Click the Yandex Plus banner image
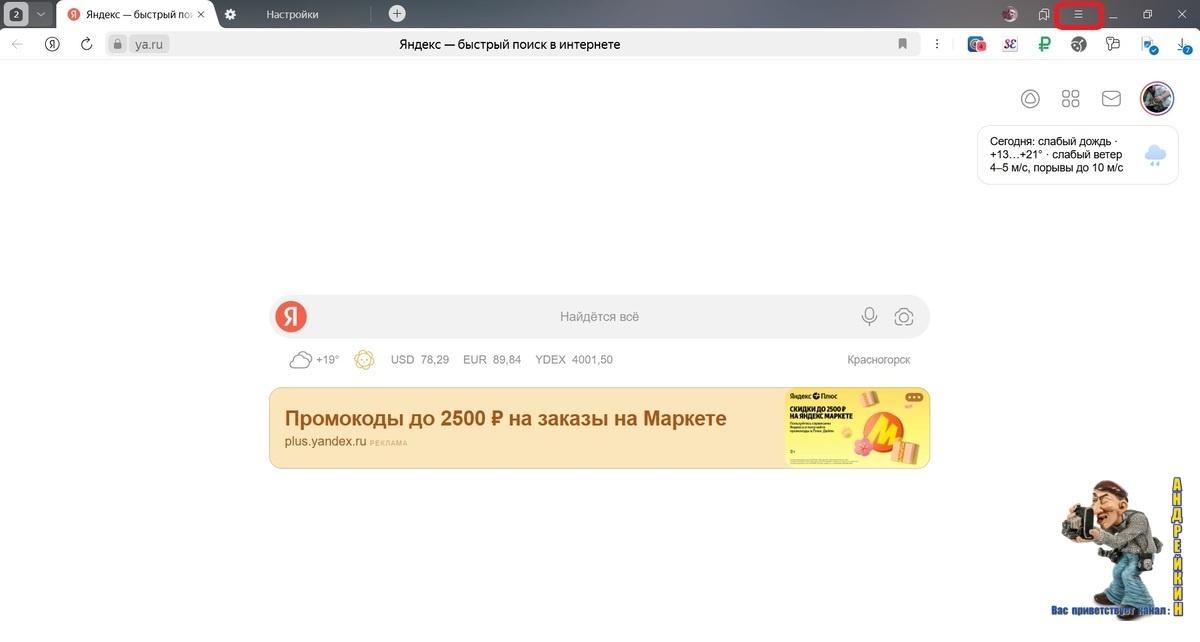 (x=858, y=428)
